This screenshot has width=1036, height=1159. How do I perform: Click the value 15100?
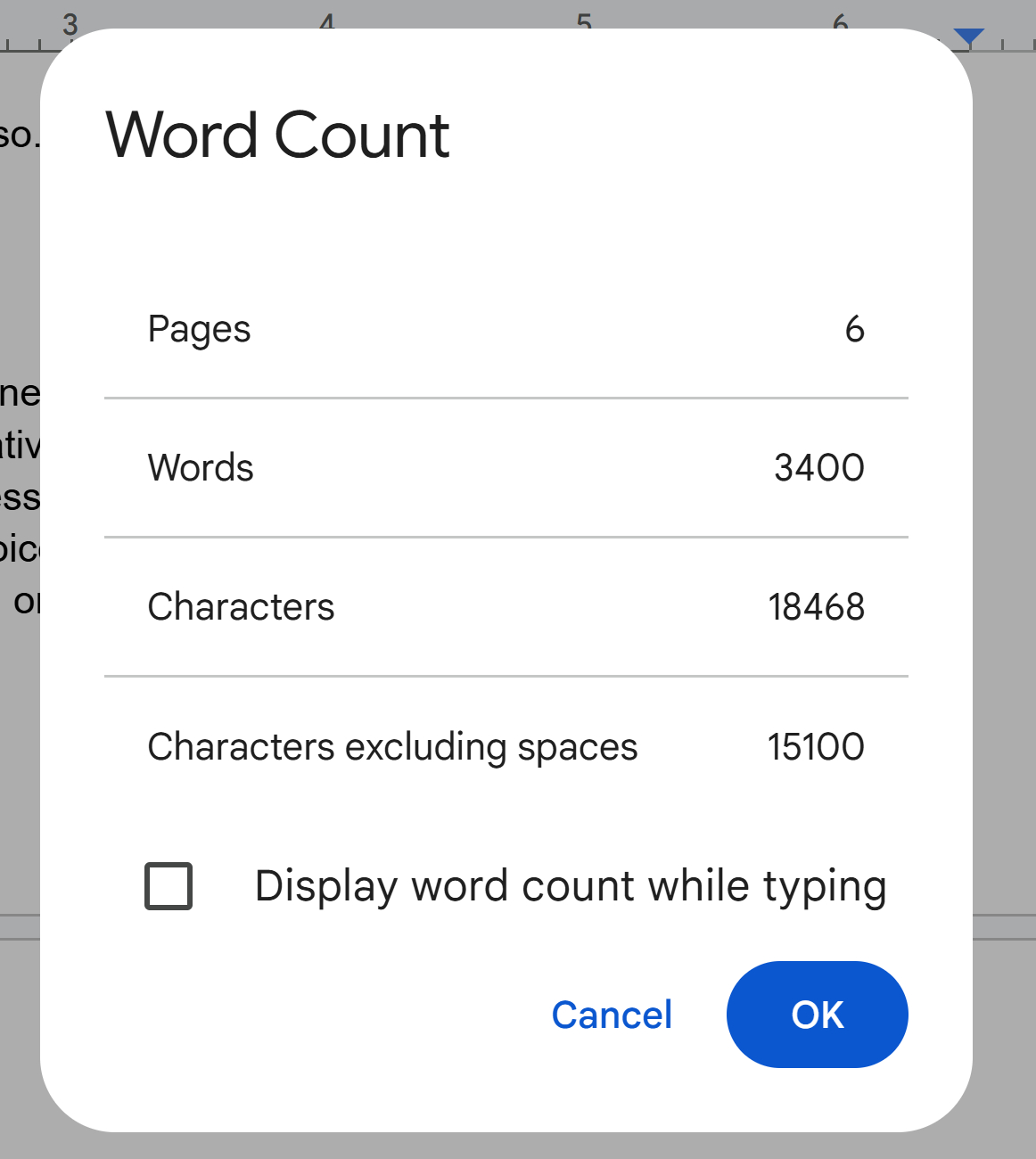(816, 747)
